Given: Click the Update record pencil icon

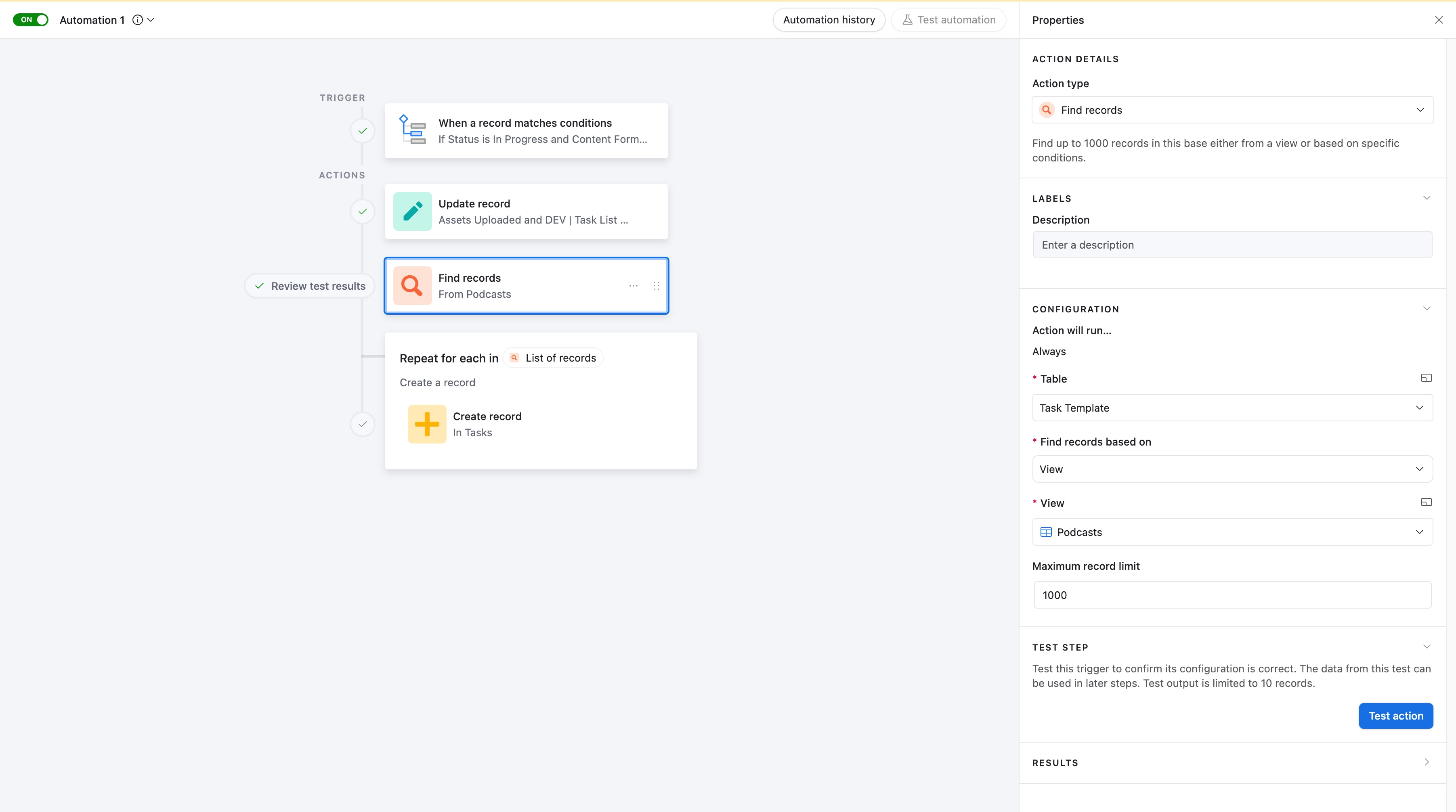Looking at the screenshot, I should click(x=413, y=211).
